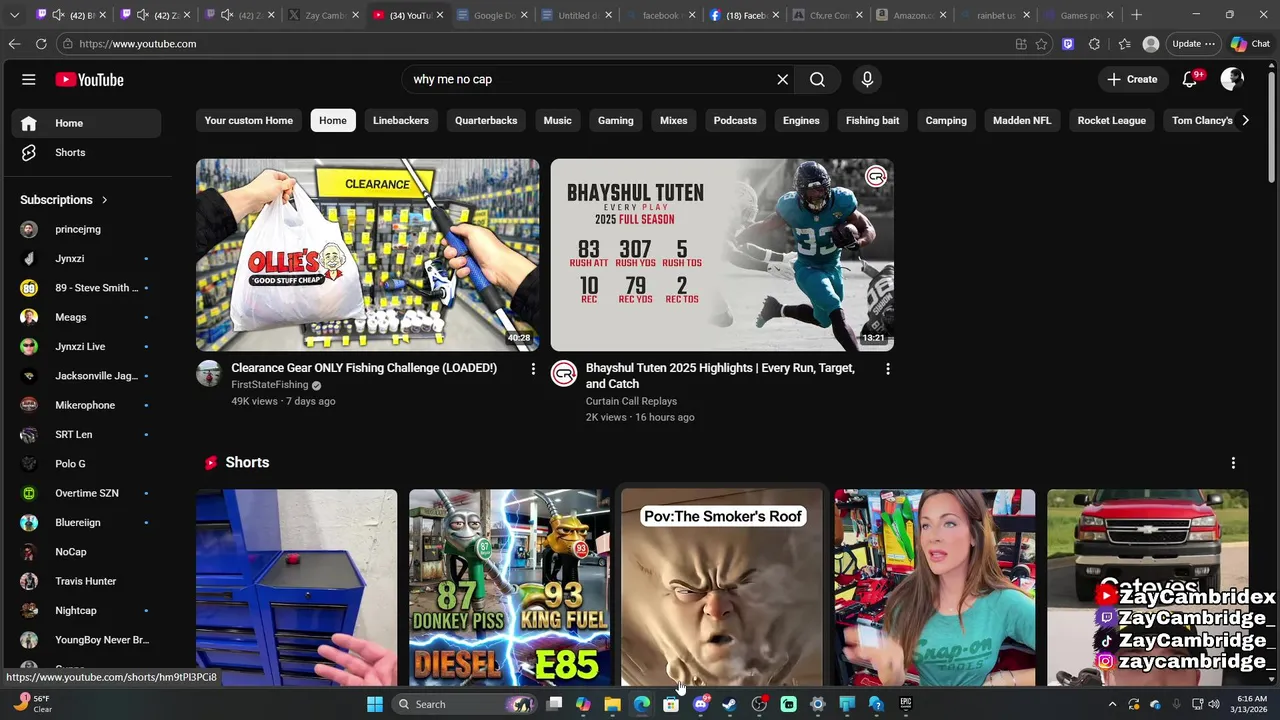Bookmark this page with the star icon

(1041, 44)
